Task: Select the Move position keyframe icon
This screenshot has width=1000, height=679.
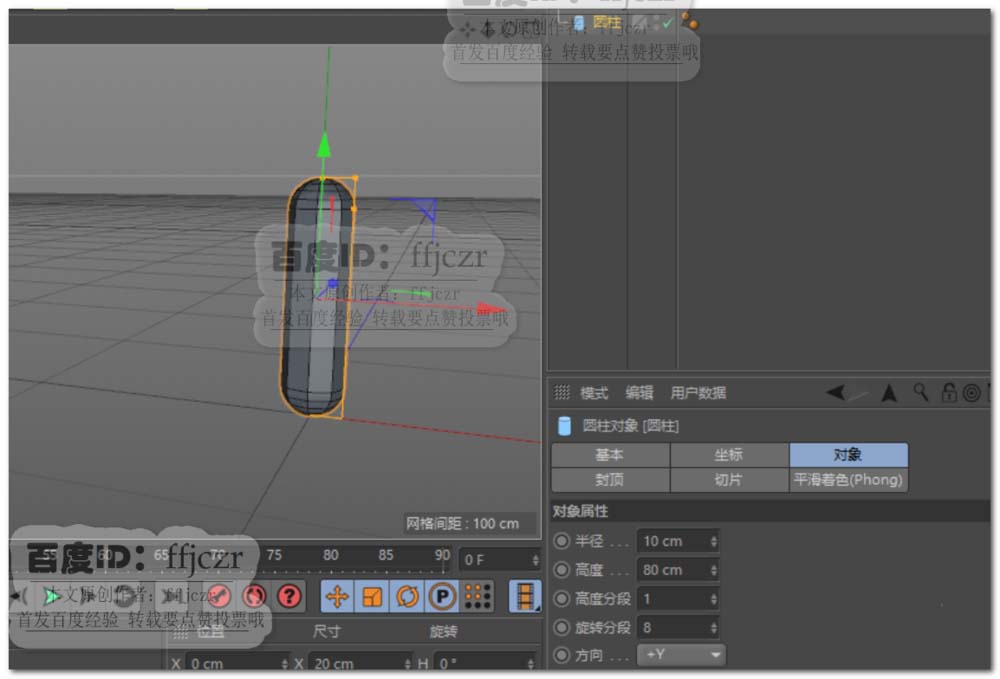Action: coord(337,597)
